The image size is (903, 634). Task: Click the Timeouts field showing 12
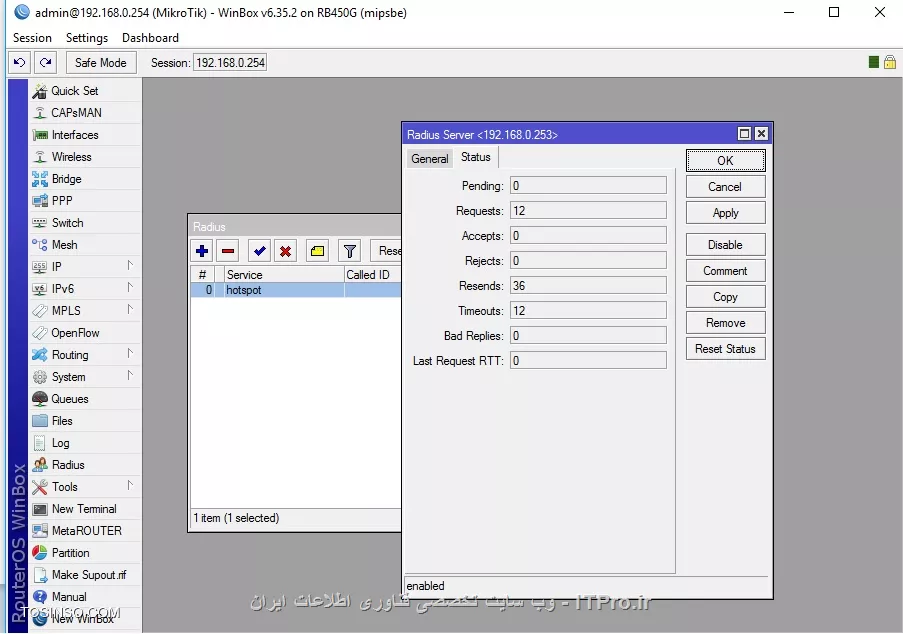coord(588,310)
